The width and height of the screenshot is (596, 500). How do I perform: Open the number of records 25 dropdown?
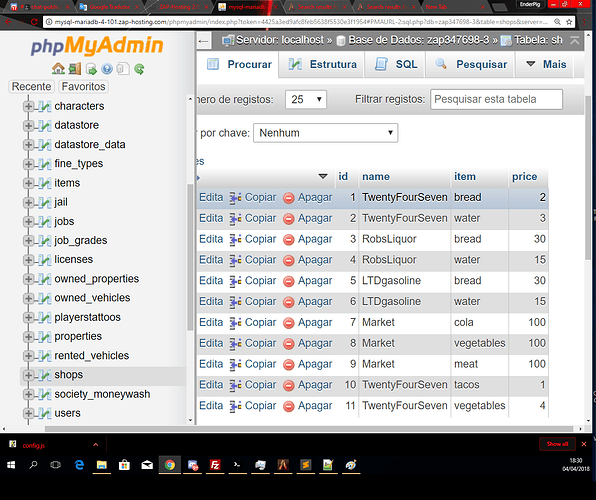(x=306, y=100)
